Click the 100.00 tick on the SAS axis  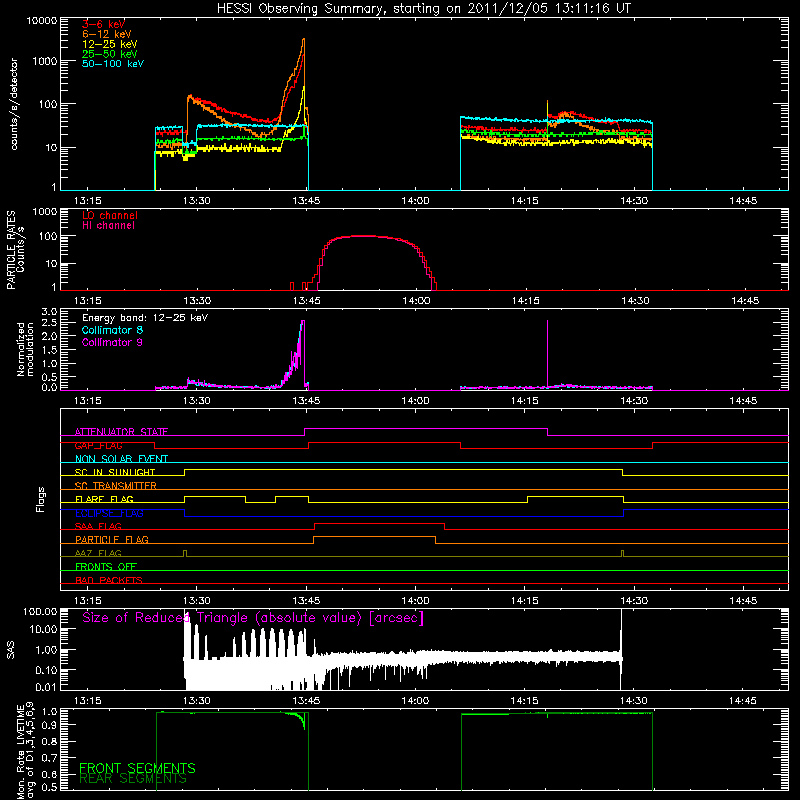click(x=40, y=611)
